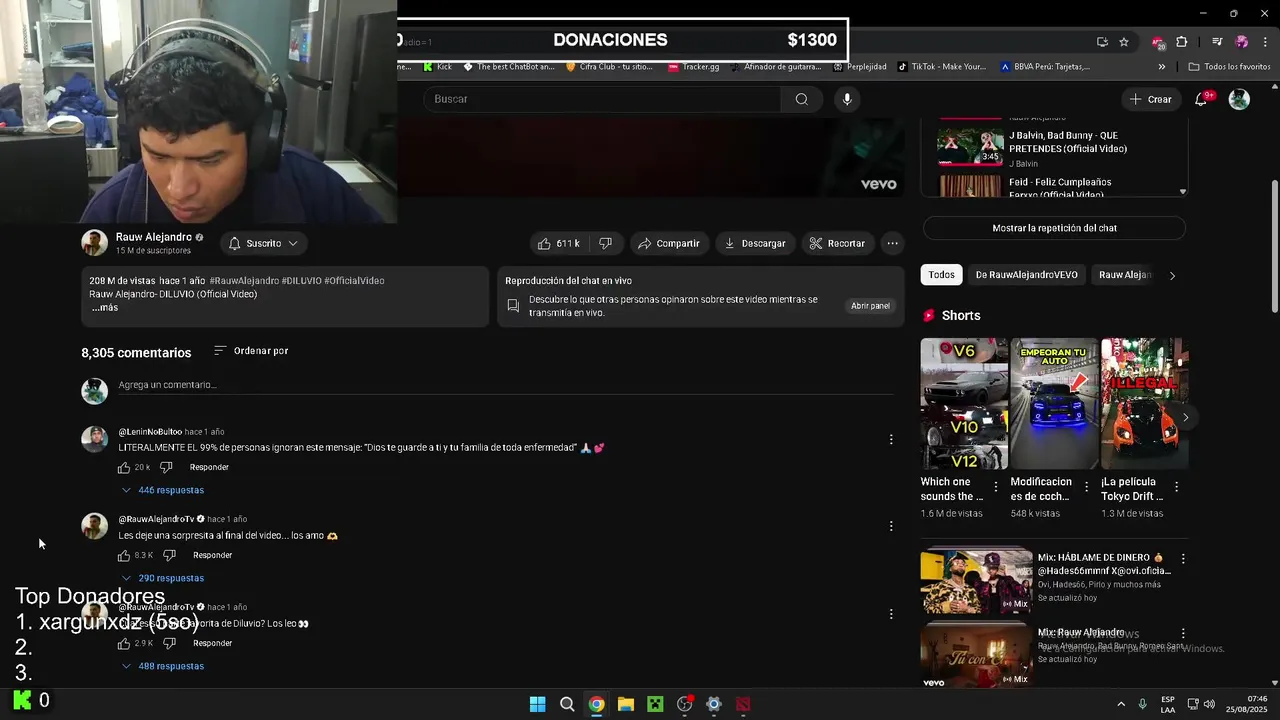Expand 446 respuestas replies
This screenshot has width=1280, height=720.
tap(163, 490)
